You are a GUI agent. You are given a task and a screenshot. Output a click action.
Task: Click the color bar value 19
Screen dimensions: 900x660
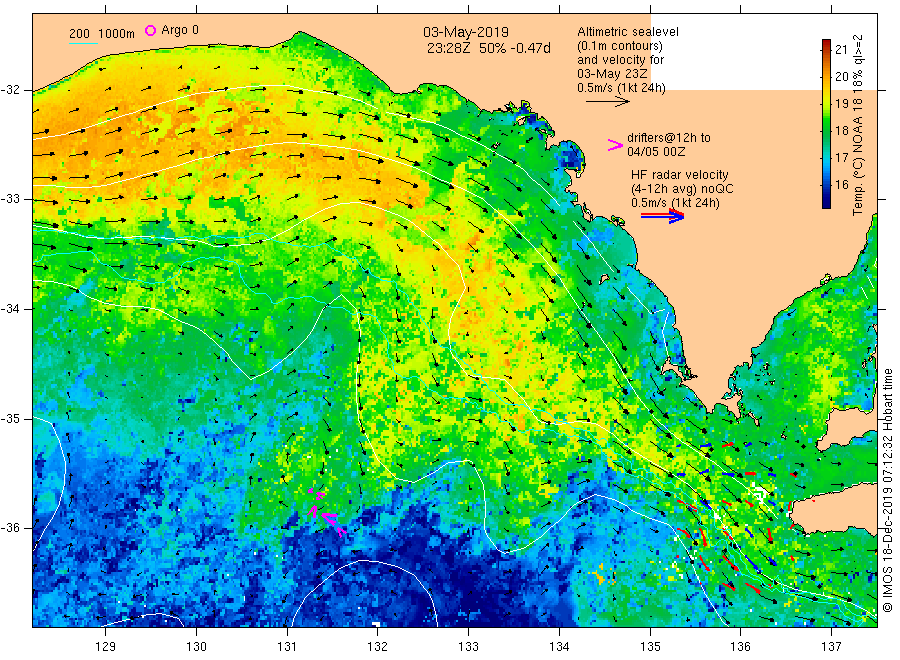click(841, 103)
